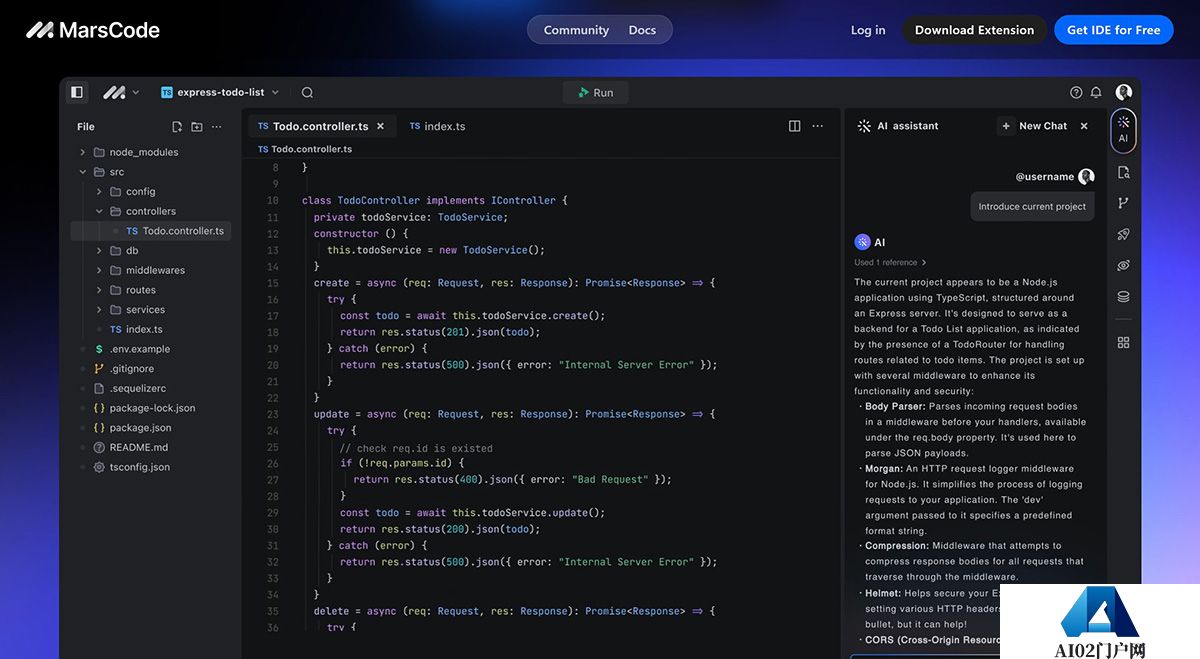Open the Docs menu item
Viewport: 1200px width, 659px height.
(x=642, y=30)
